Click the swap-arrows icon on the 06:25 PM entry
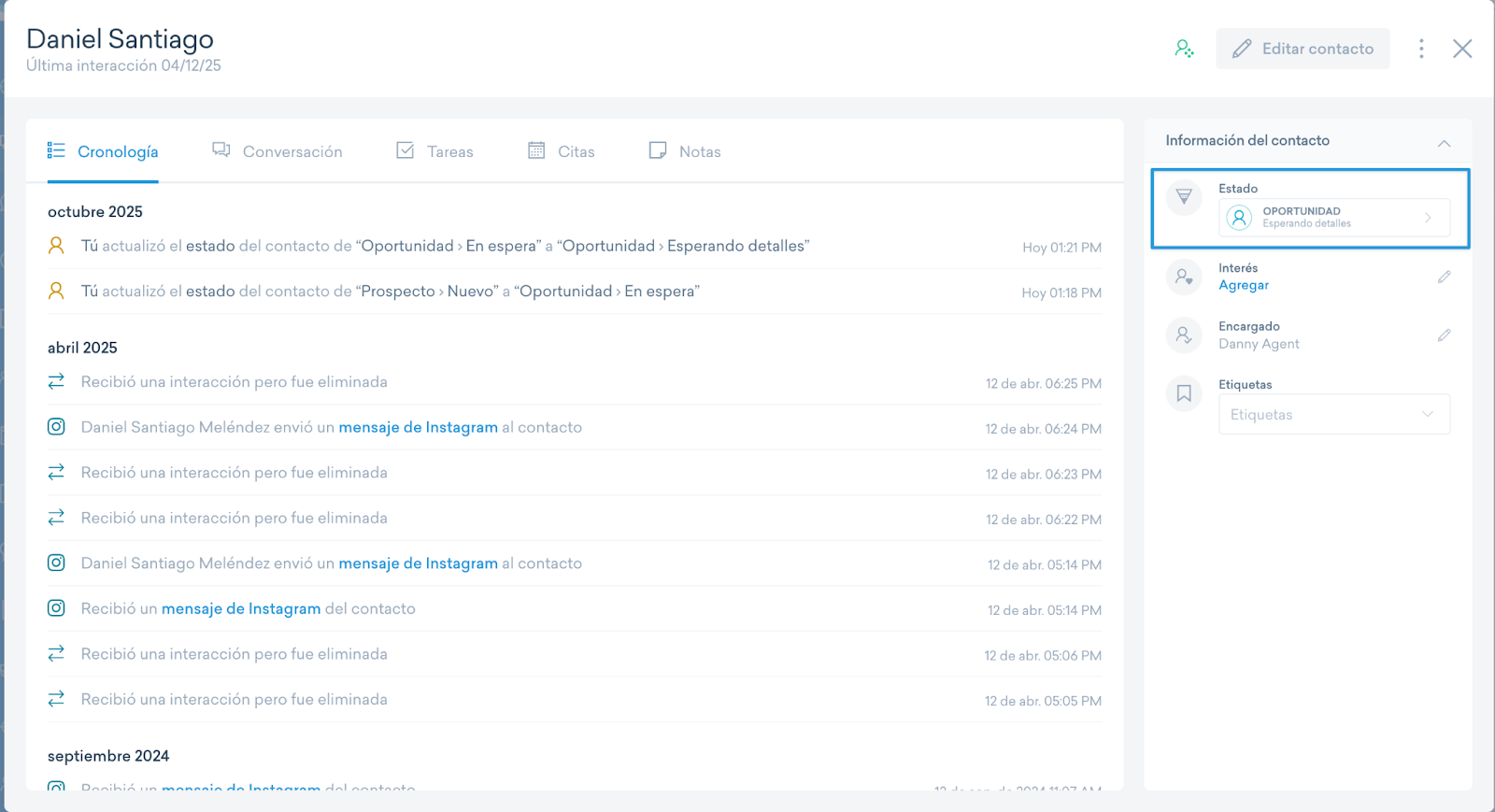 pyautogui.click(x=56, y=381)
